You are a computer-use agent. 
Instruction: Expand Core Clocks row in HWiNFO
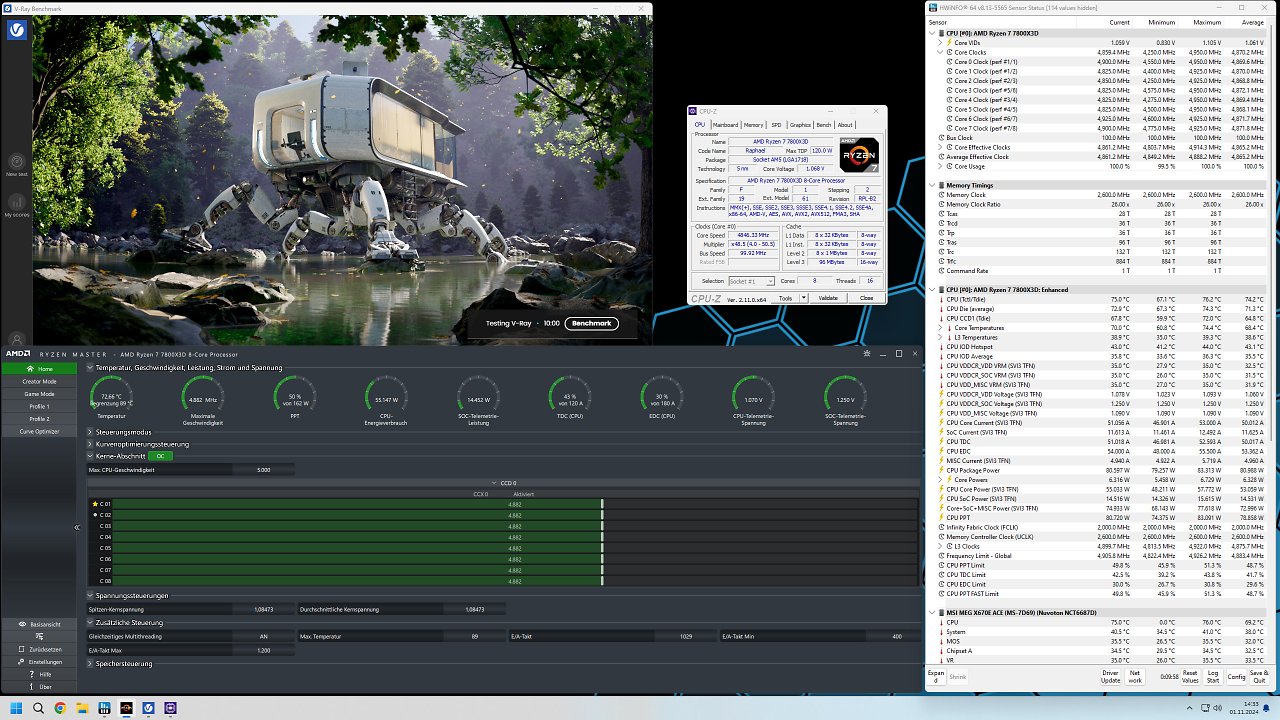coord(940,52)
